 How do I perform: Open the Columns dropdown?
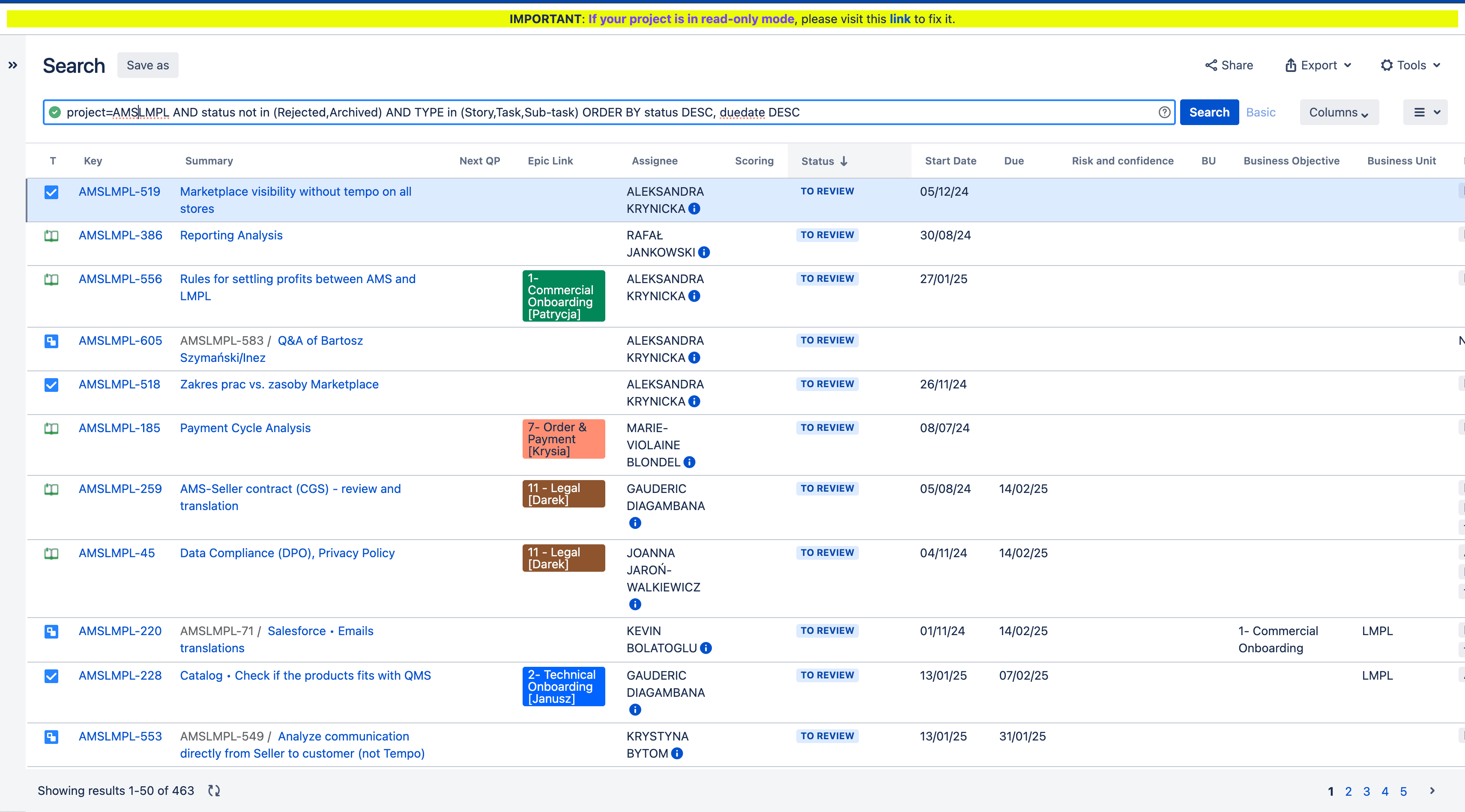click(x=1339, y=113)
